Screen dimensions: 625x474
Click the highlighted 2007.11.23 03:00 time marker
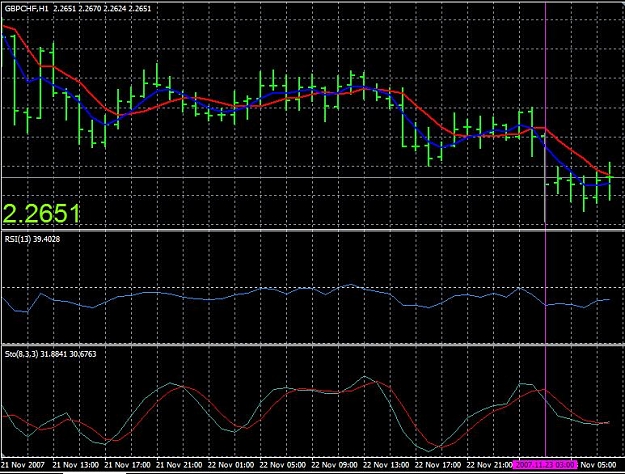545,465
